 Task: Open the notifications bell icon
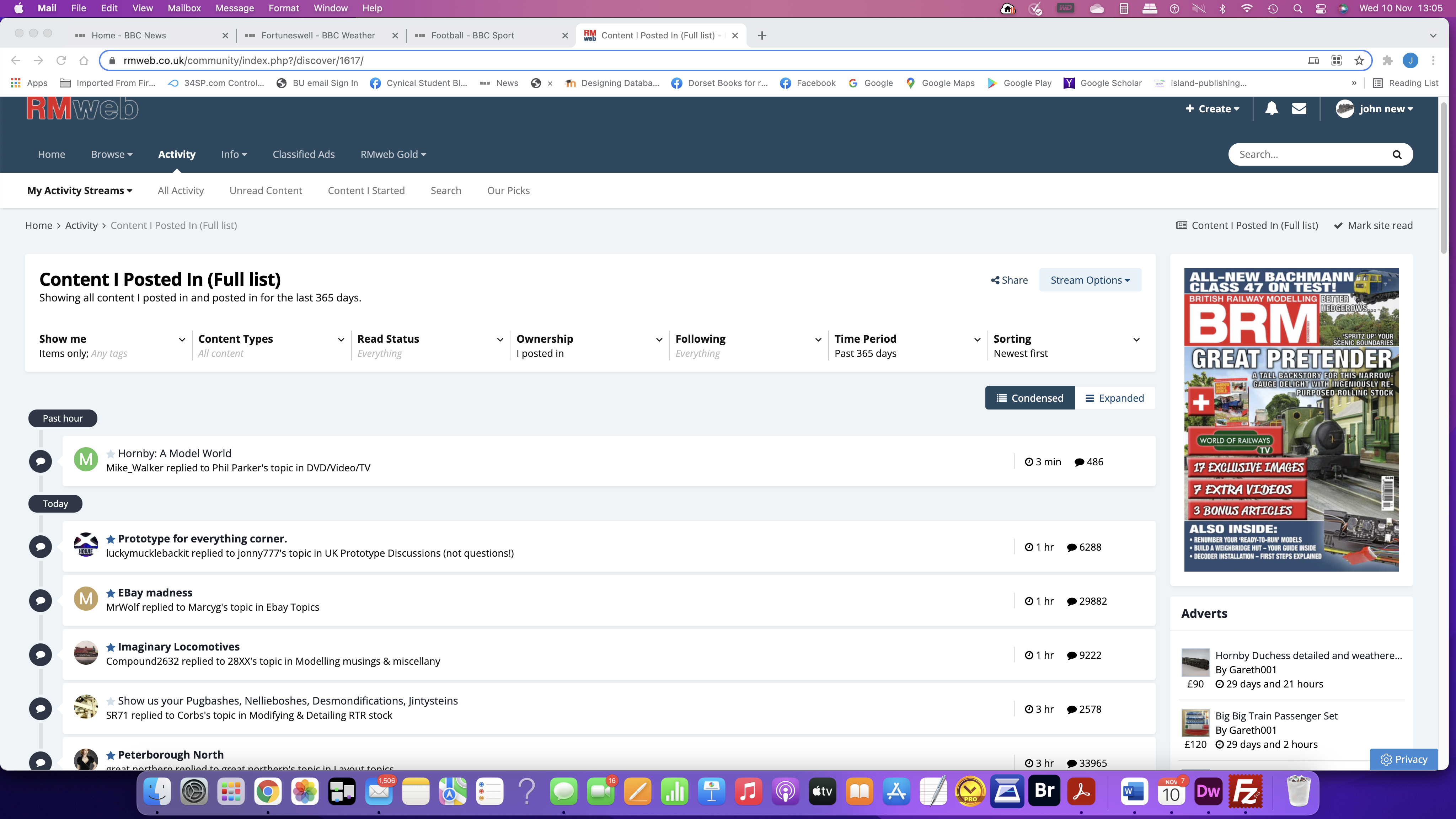1271,108
